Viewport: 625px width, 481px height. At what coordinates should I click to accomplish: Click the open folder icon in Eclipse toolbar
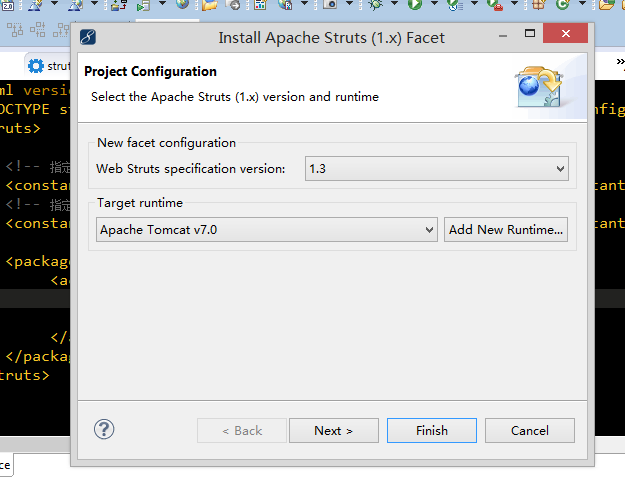(209, 4)
